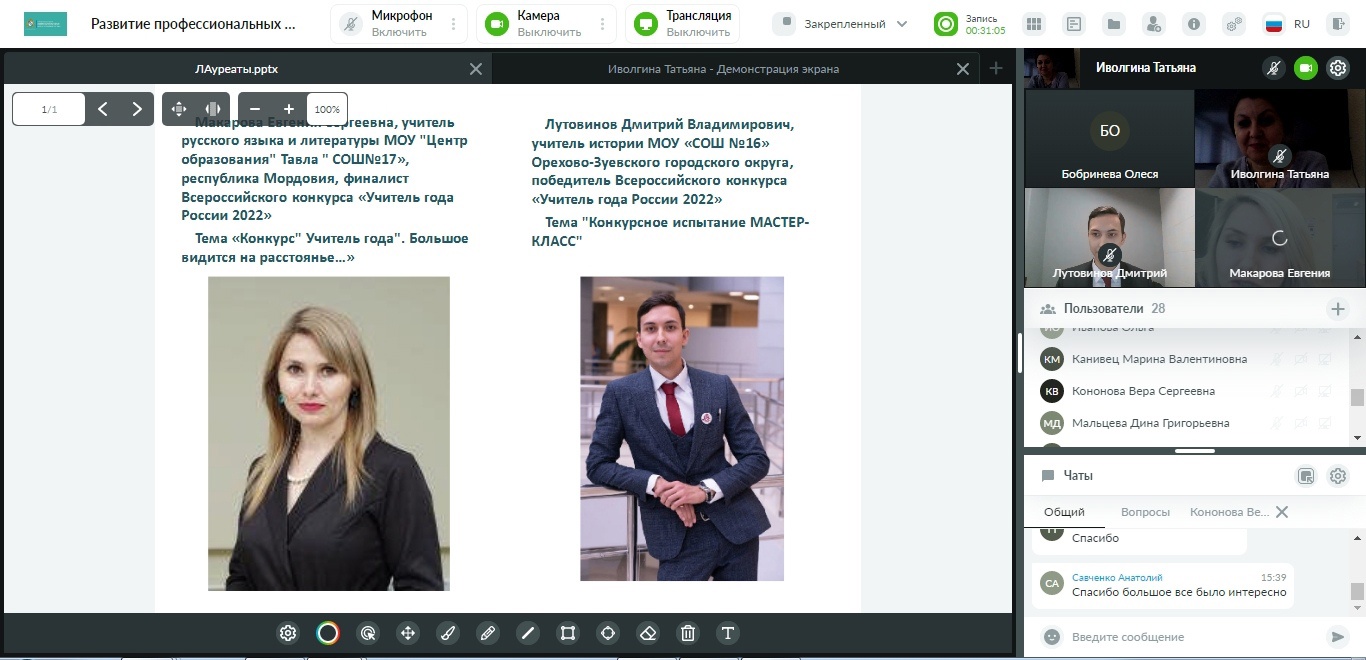Select the circle shape tool
The height and width of the screenshot is (660, 1366).
608,633
